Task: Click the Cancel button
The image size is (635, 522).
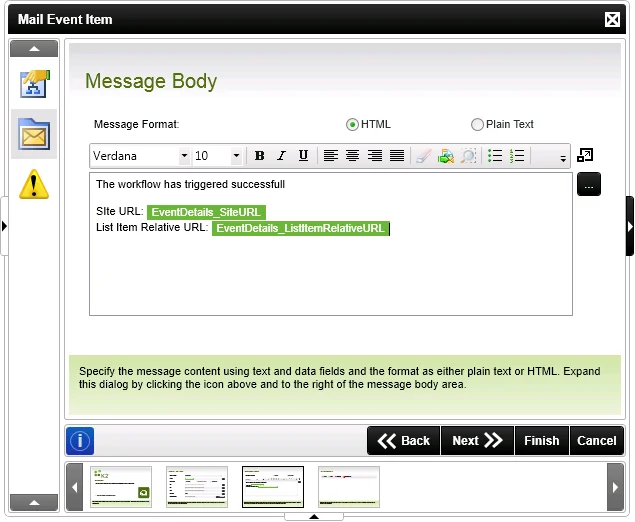Action: 597,441
